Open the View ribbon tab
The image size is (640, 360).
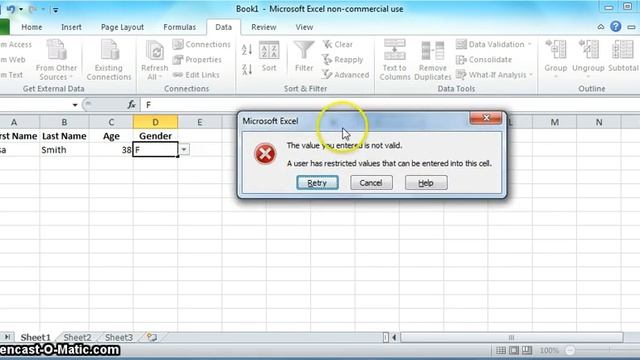[x=304, y=27]
